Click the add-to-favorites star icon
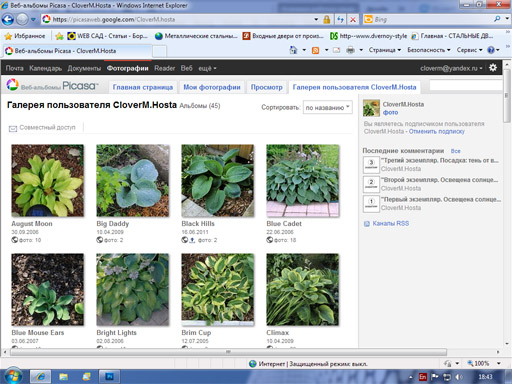The width and height of the screenshot is (512, 384). click(x=59, y=36)
